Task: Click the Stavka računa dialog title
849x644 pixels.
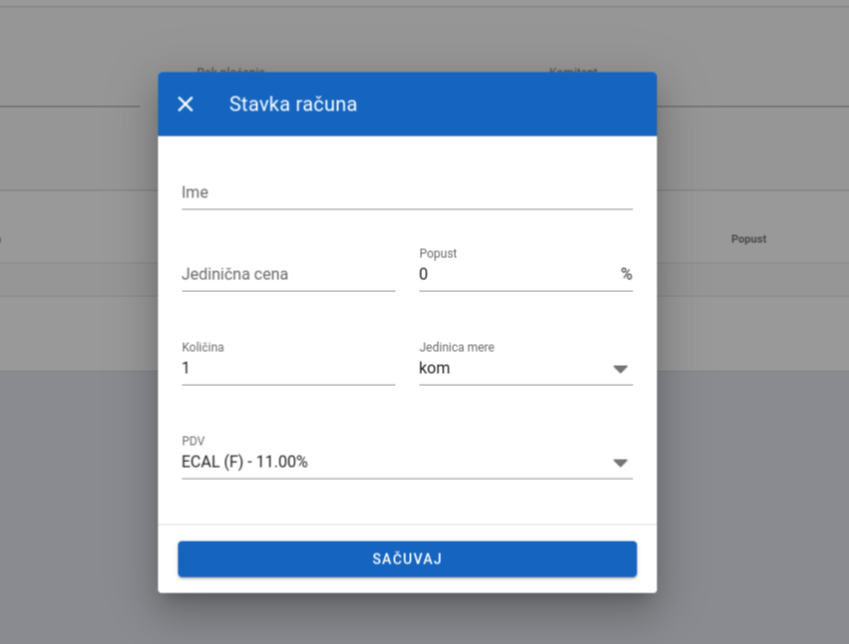Action: coord(292,104)
